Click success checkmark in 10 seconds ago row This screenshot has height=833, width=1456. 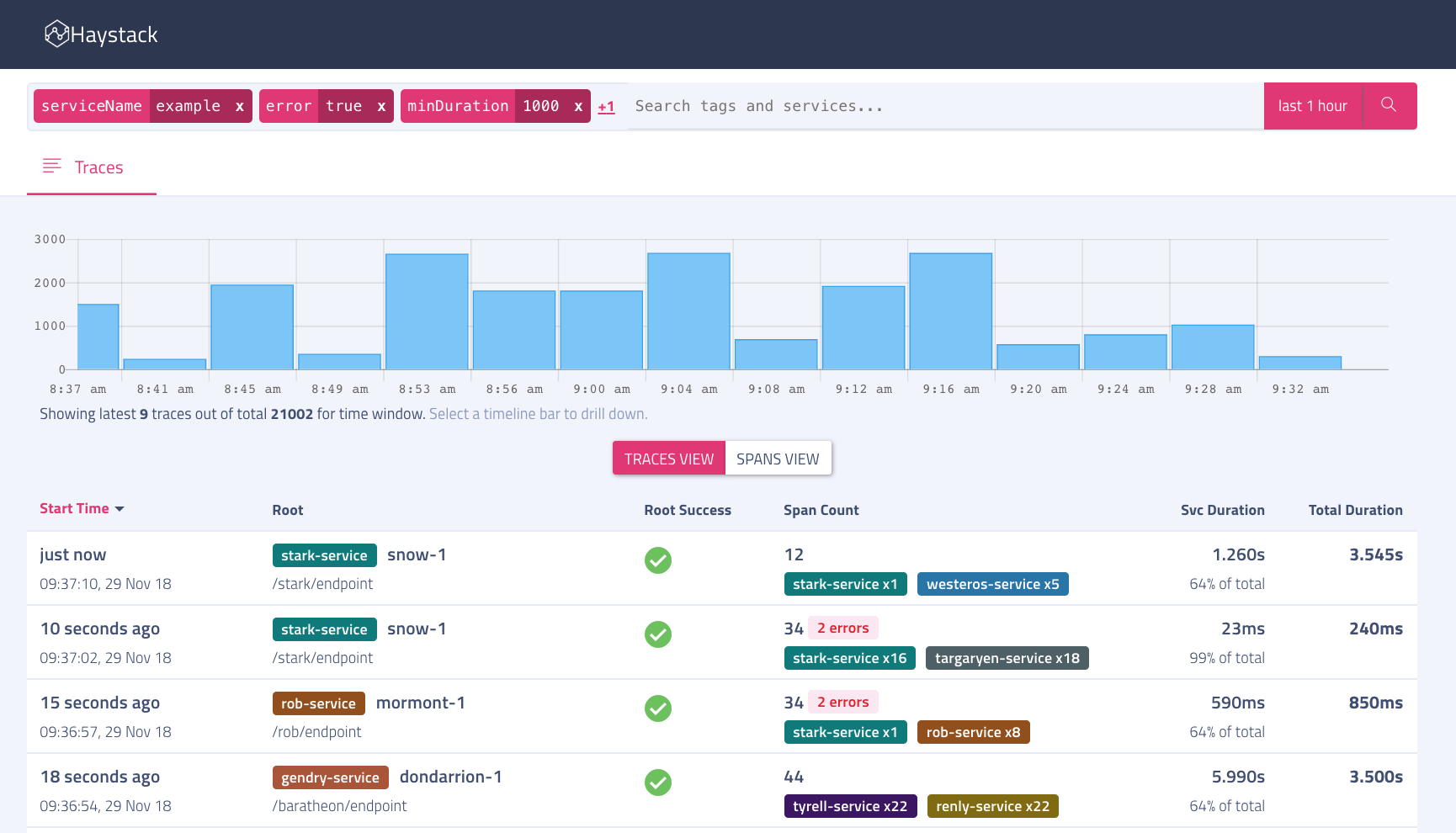658,634
